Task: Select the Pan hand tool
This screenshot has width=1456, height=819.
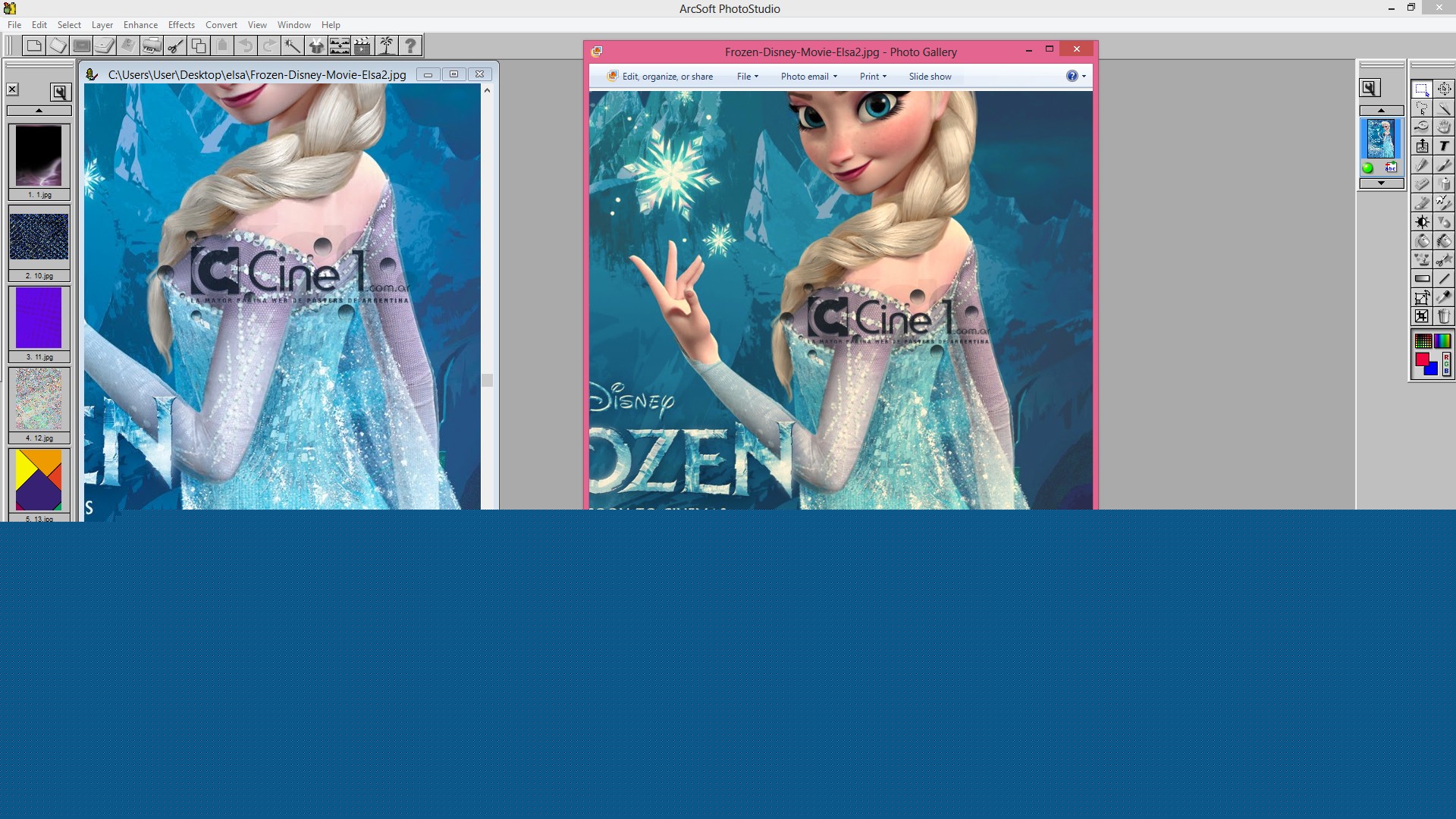Action: [1444, 127]
